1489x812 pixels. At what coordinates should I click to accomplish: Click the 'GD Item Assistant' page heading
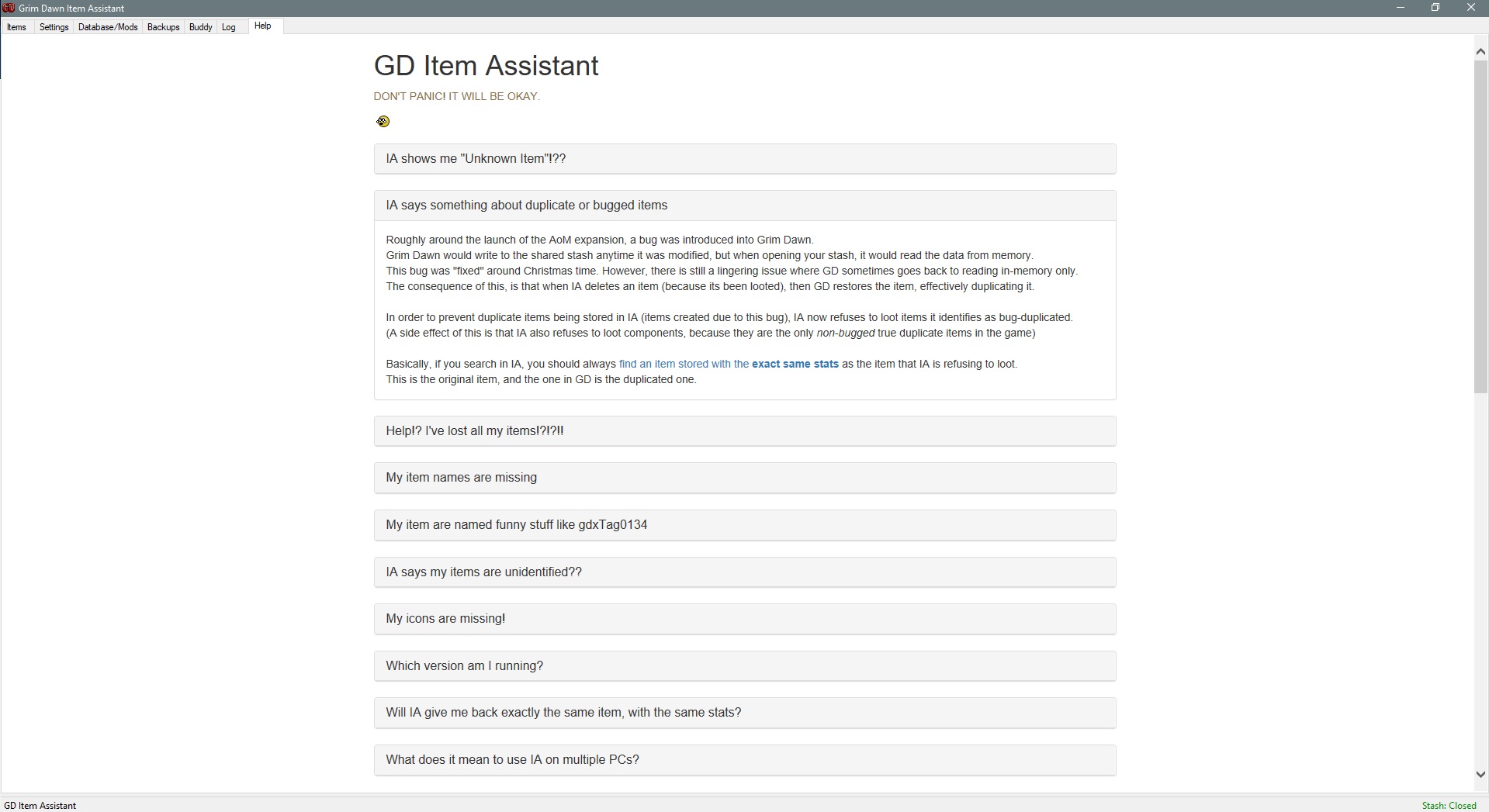pos(486,66)
